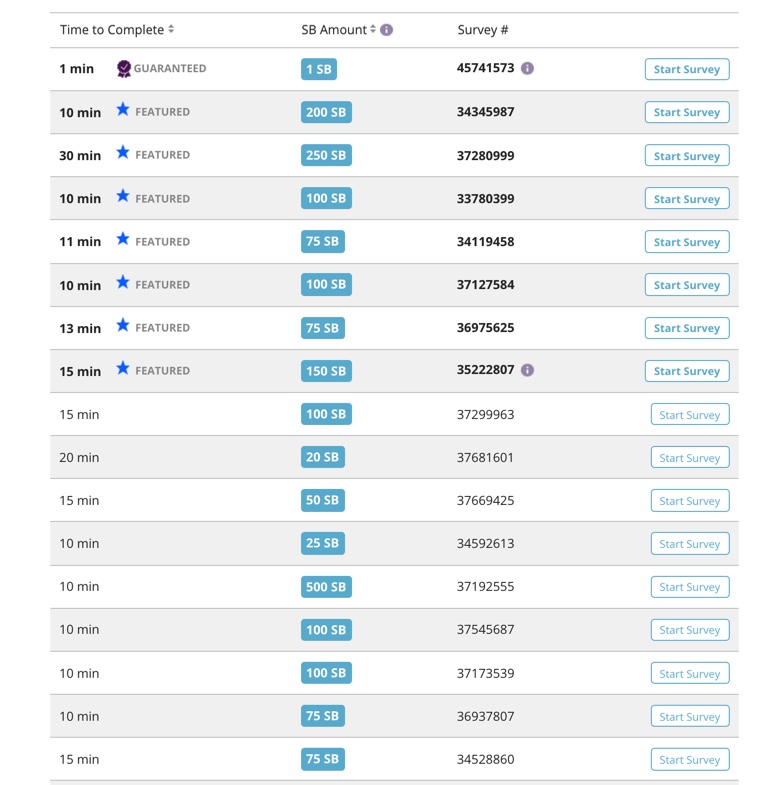Click the 500 SB amount badge

point(326,587)
